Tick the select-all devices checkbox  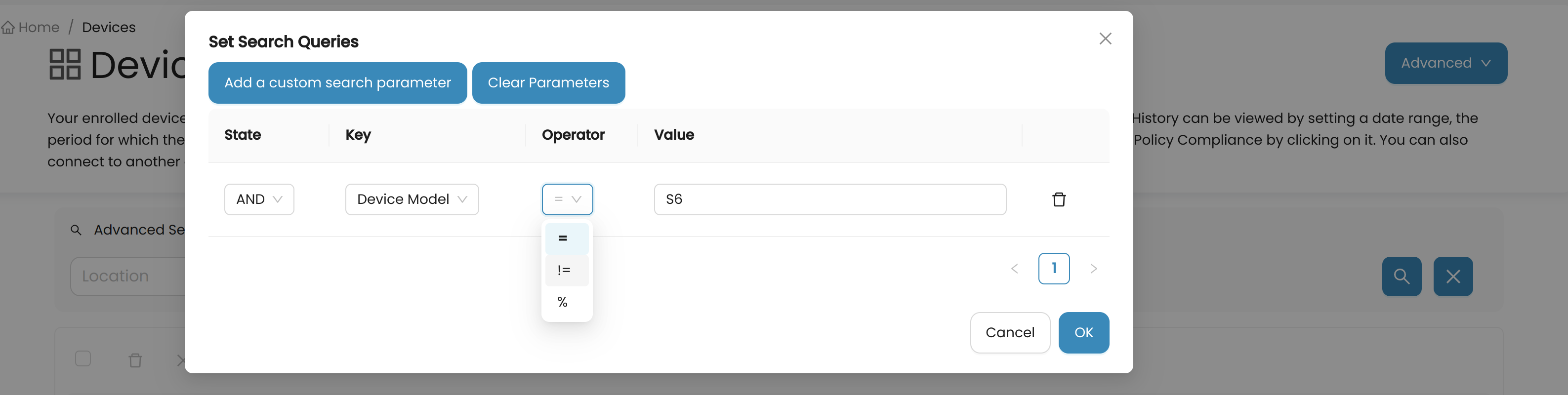[x=83, y=358]
